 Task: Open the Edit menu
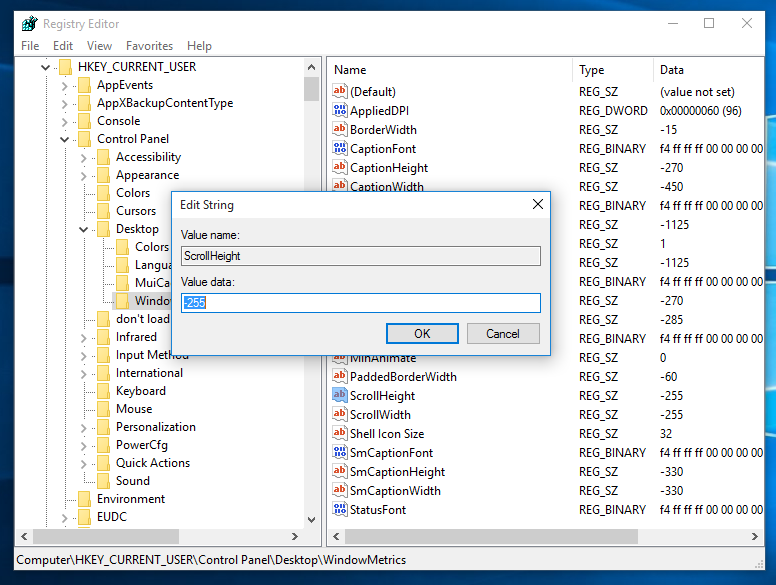[63, 46]
